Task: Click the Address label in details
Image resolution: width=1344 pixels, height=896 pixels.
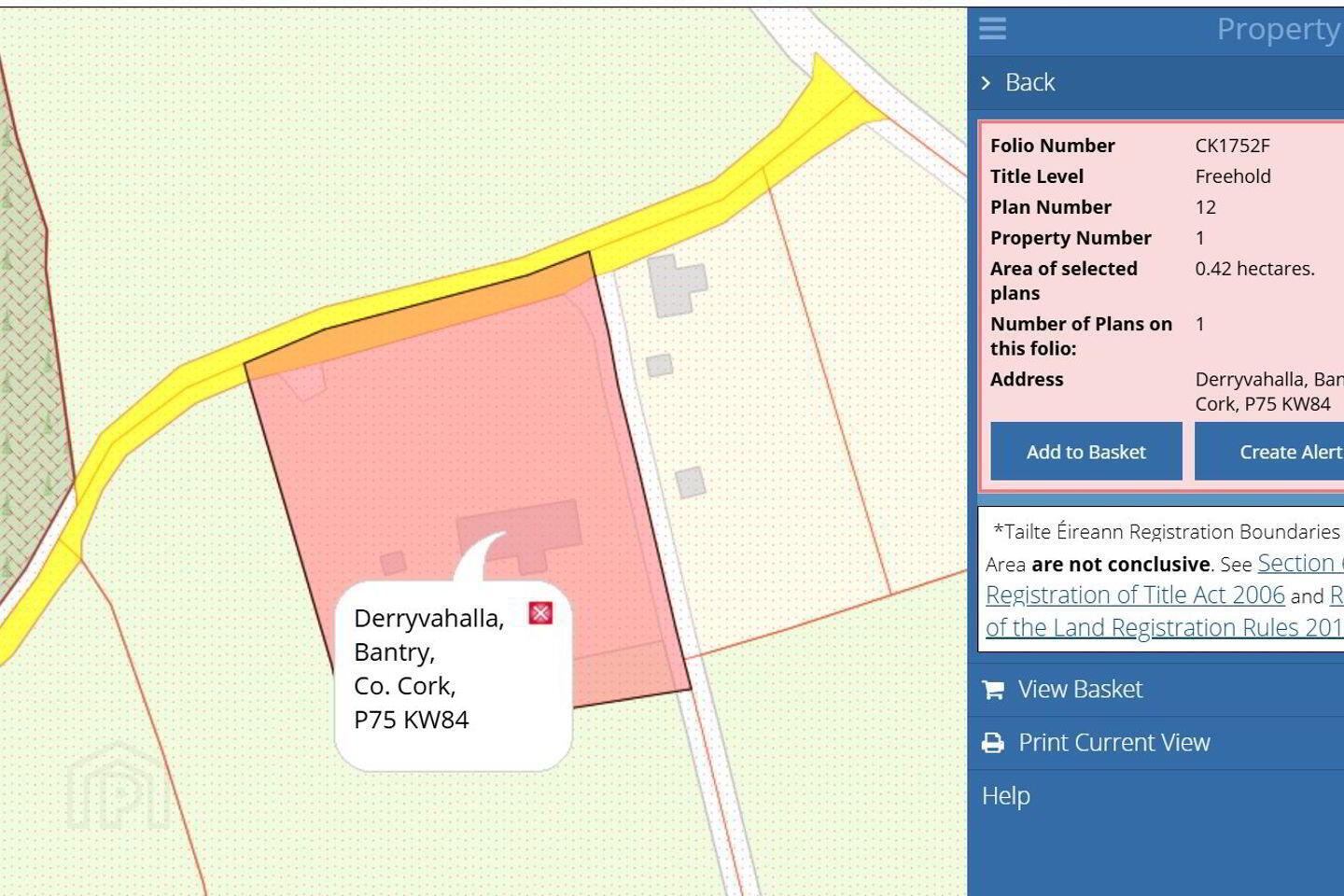Action: pos(1027,379)
